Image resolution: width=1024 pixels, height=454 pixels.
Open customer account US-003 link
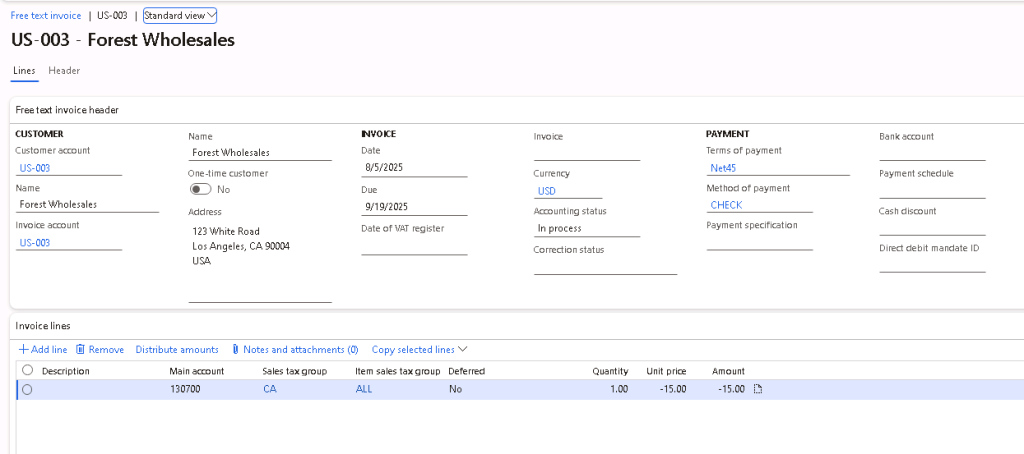click(x=35, y=168)
